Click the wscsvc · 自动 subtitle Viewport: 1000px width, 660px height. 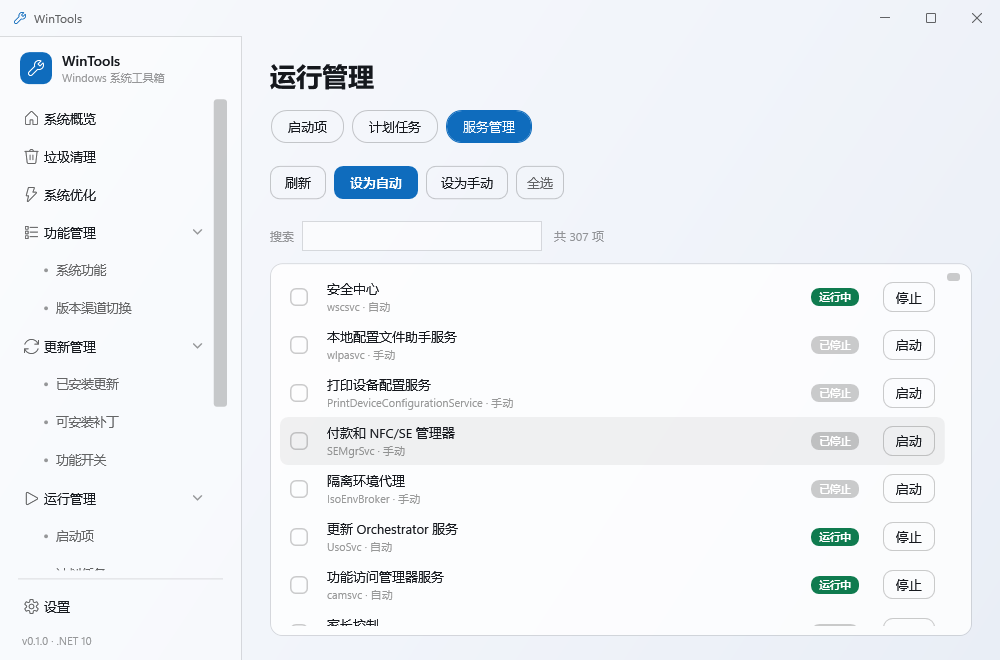pos(358,307)
